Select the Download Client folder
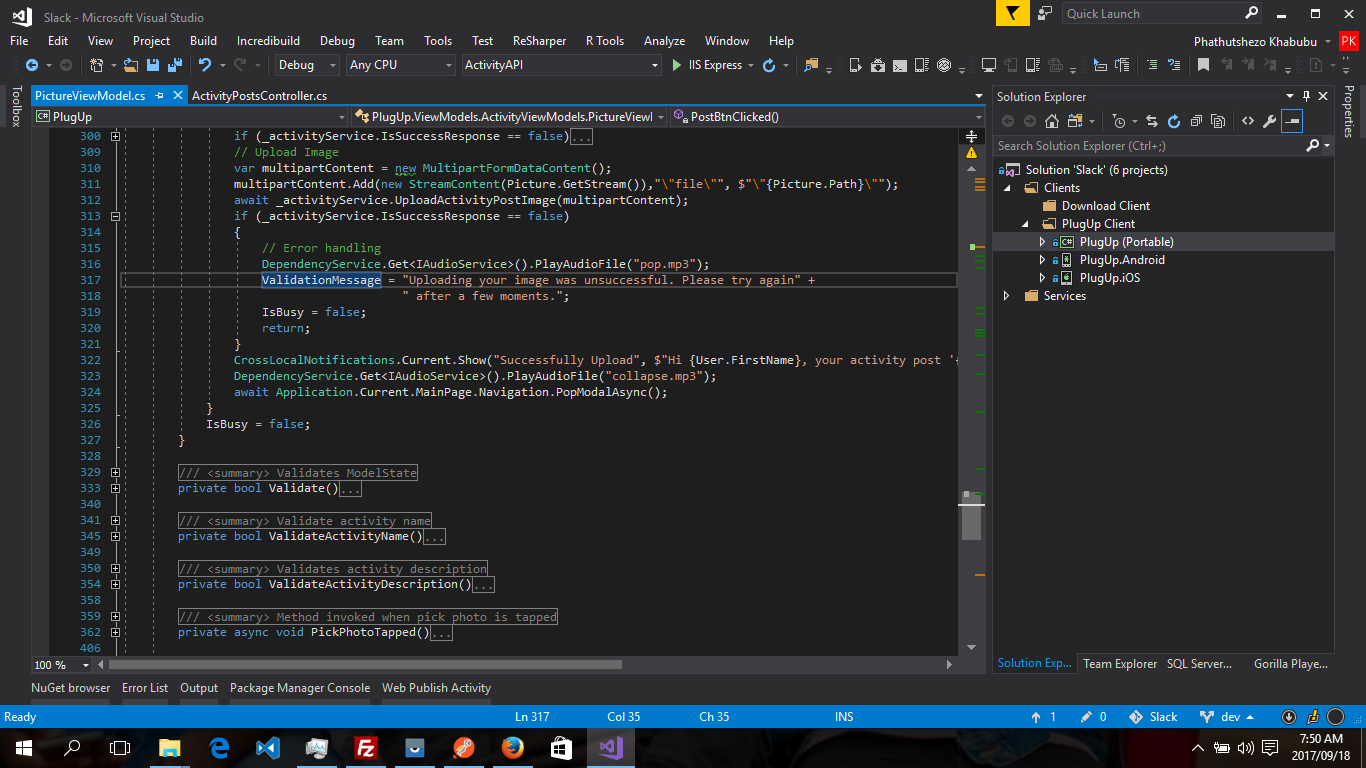1366x768 pixels. click(1106, 206)
